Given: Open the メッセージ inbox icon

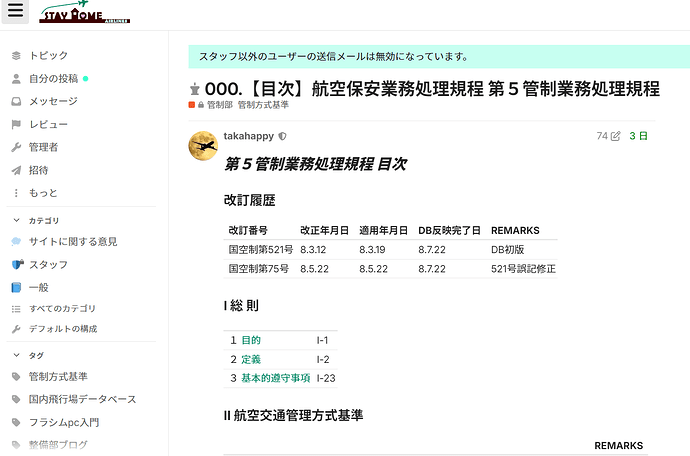Looking at the screenshot, I should pyautogui.click(x=16, y=102).
